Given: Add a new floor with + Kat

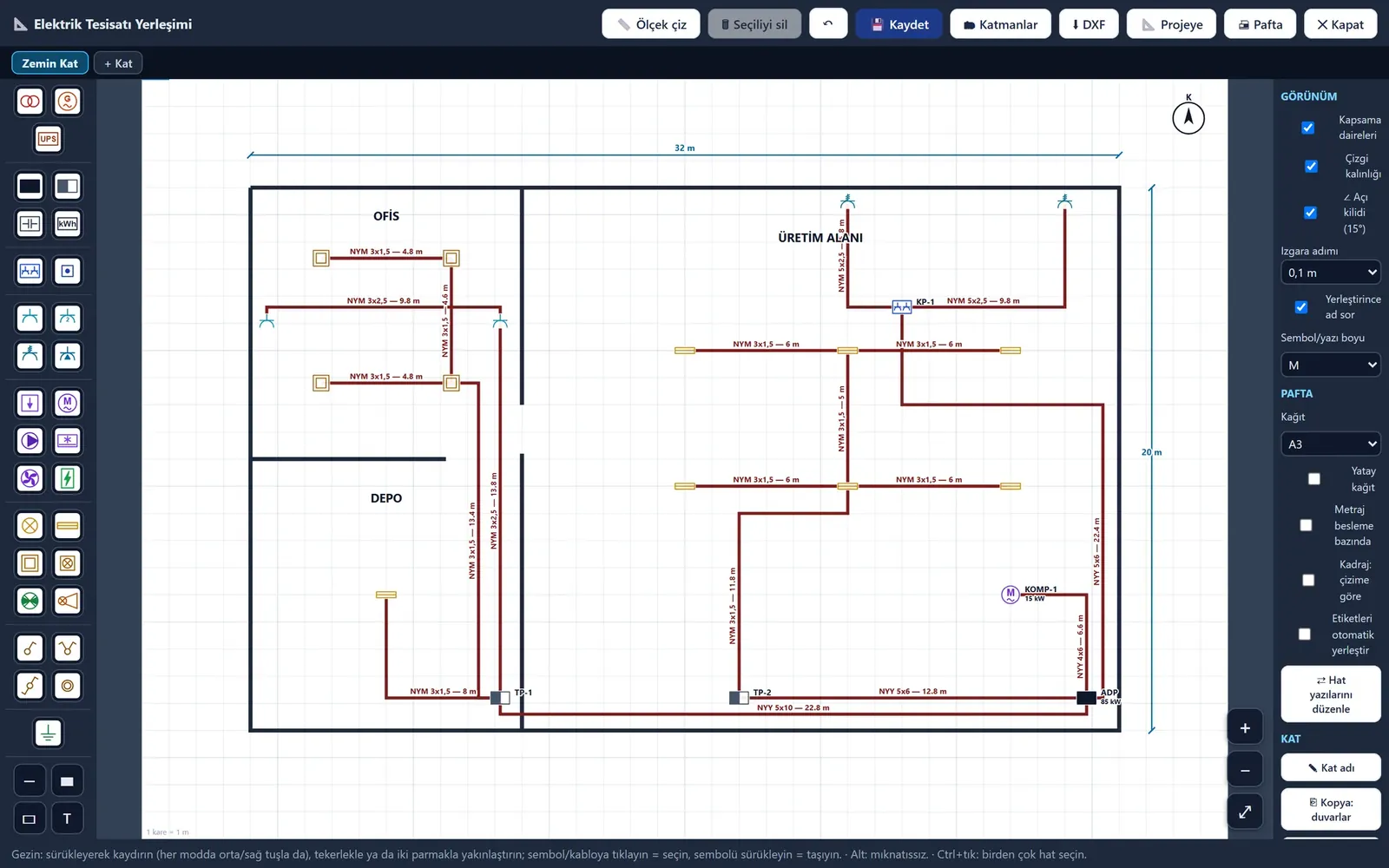Looking at the screenshot, I should pos(118,63).
